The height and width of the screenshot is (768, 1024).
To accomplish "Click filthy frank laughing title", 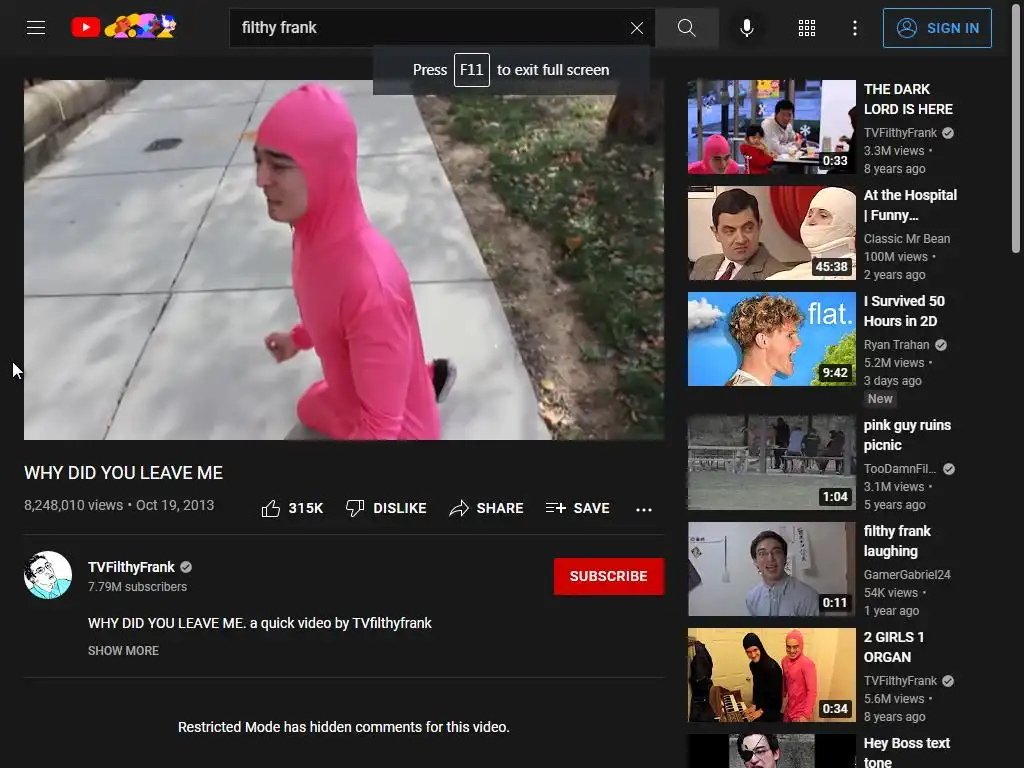I will (897, 541).
